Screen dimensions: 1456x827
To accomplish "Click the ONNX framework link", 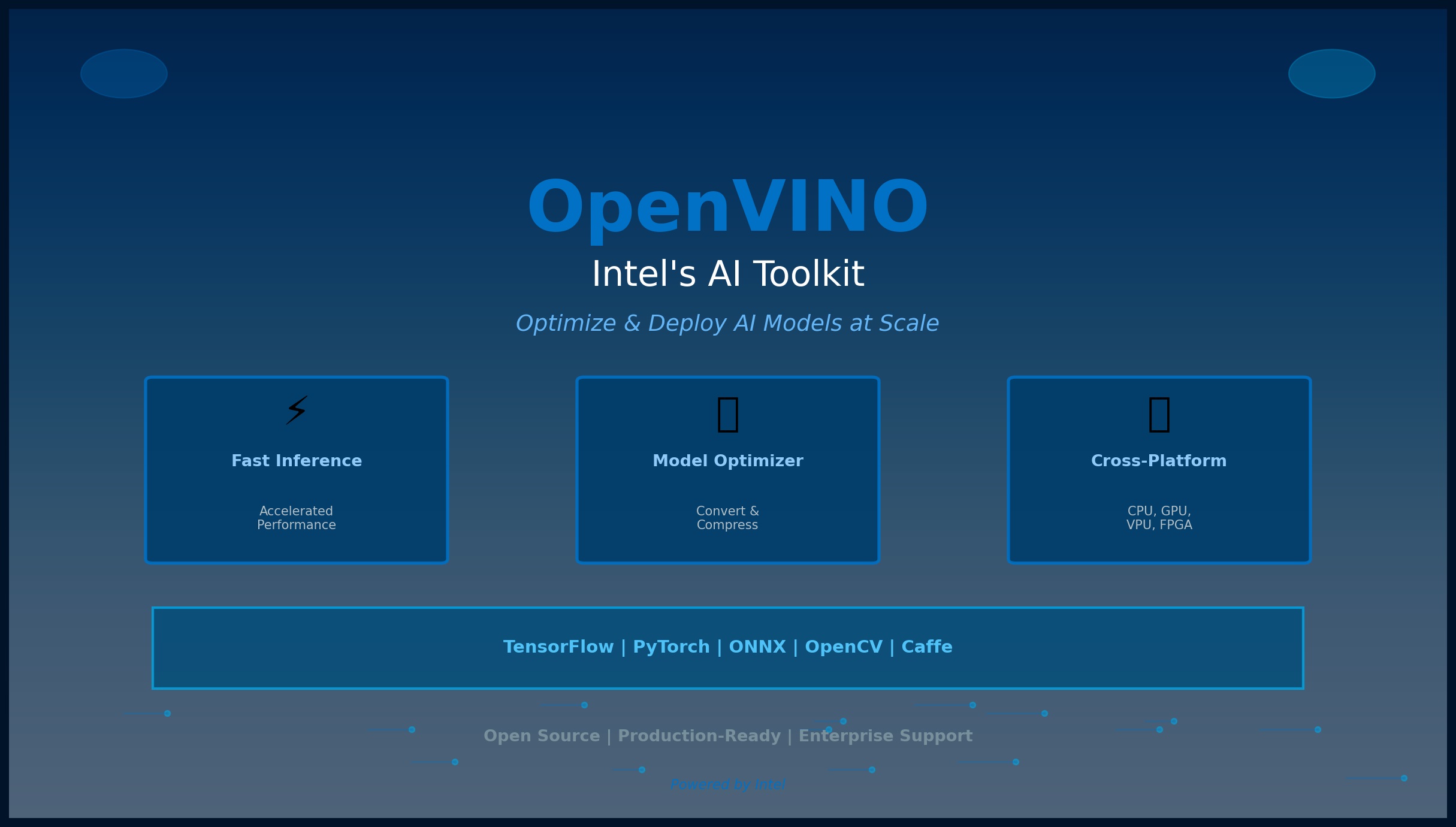I will coord(757,647).
